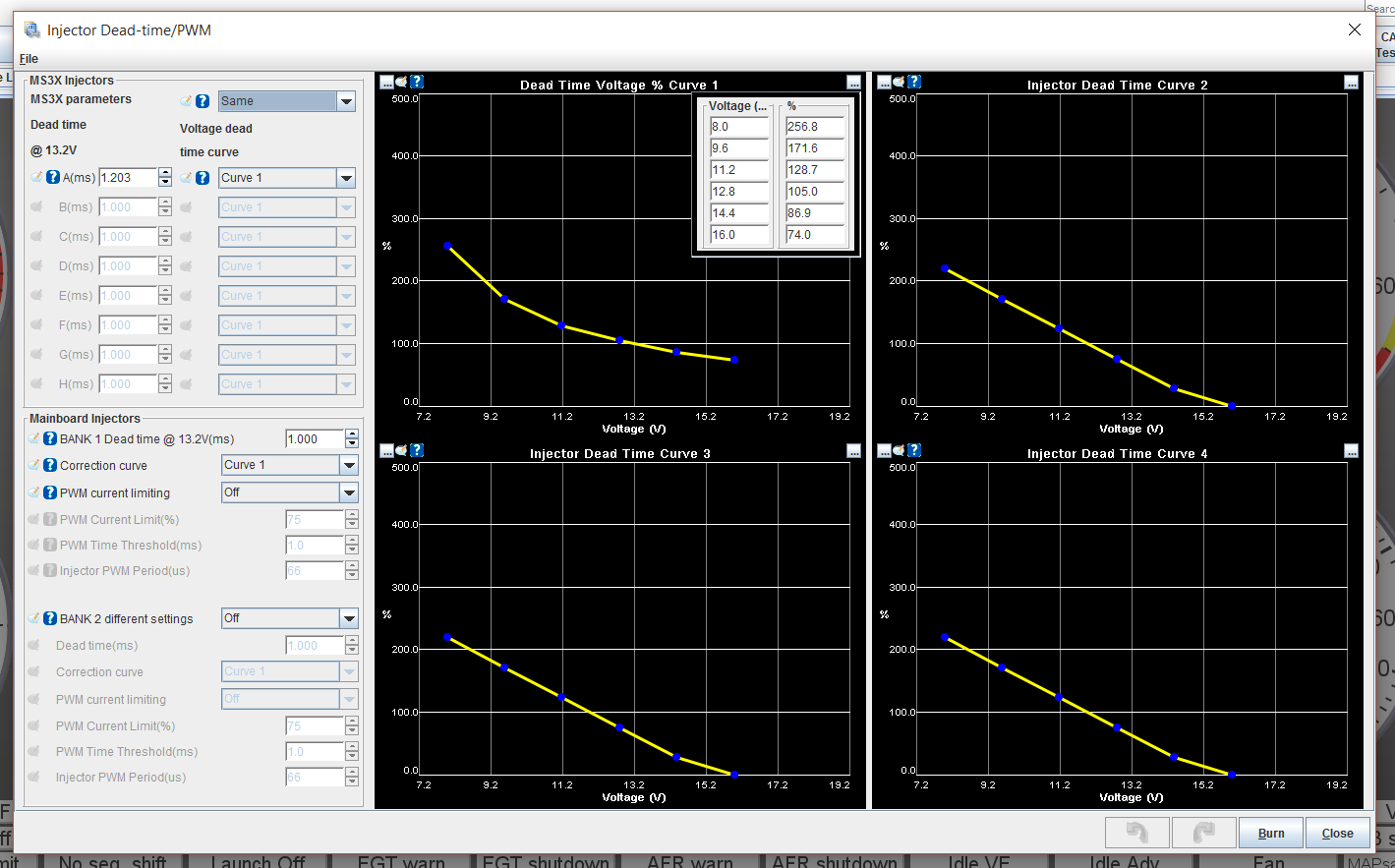Click notes icon on Dead Time Curve 2 graph
Viewport: 1395px width, 868px height.
pos(899,82)
